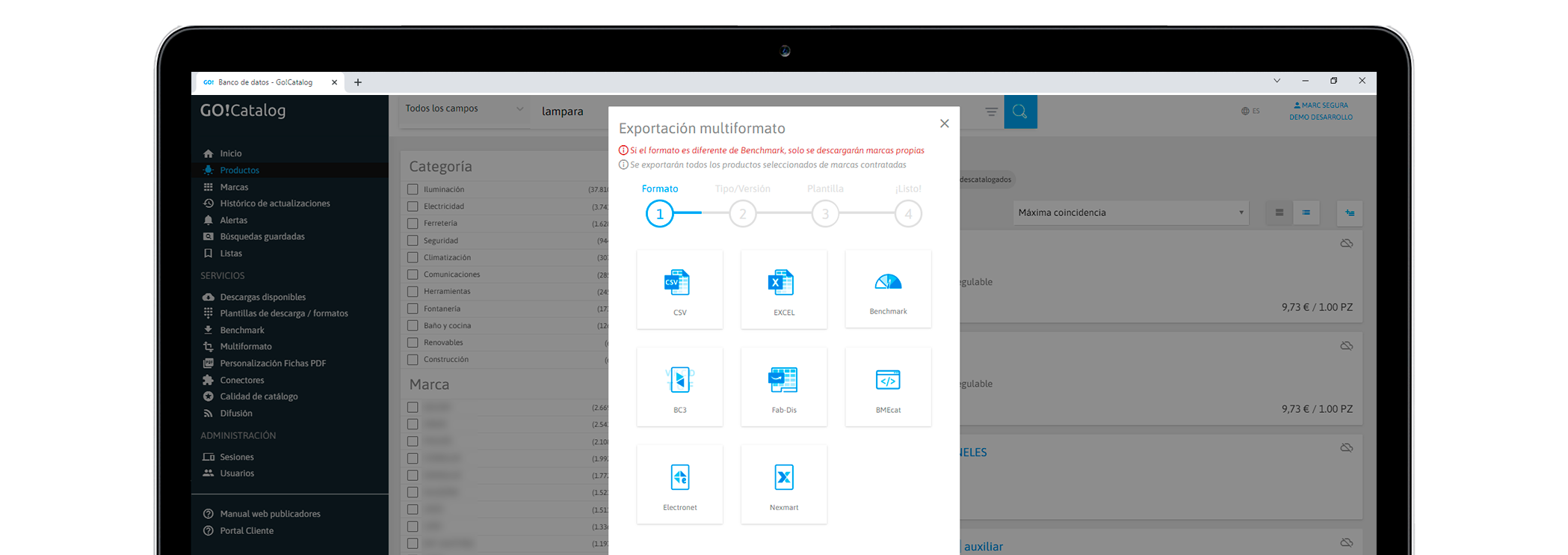Pick the BC3 export format
The height and width of the screenshot is (555, 1568).
click(x=679, y=387)
